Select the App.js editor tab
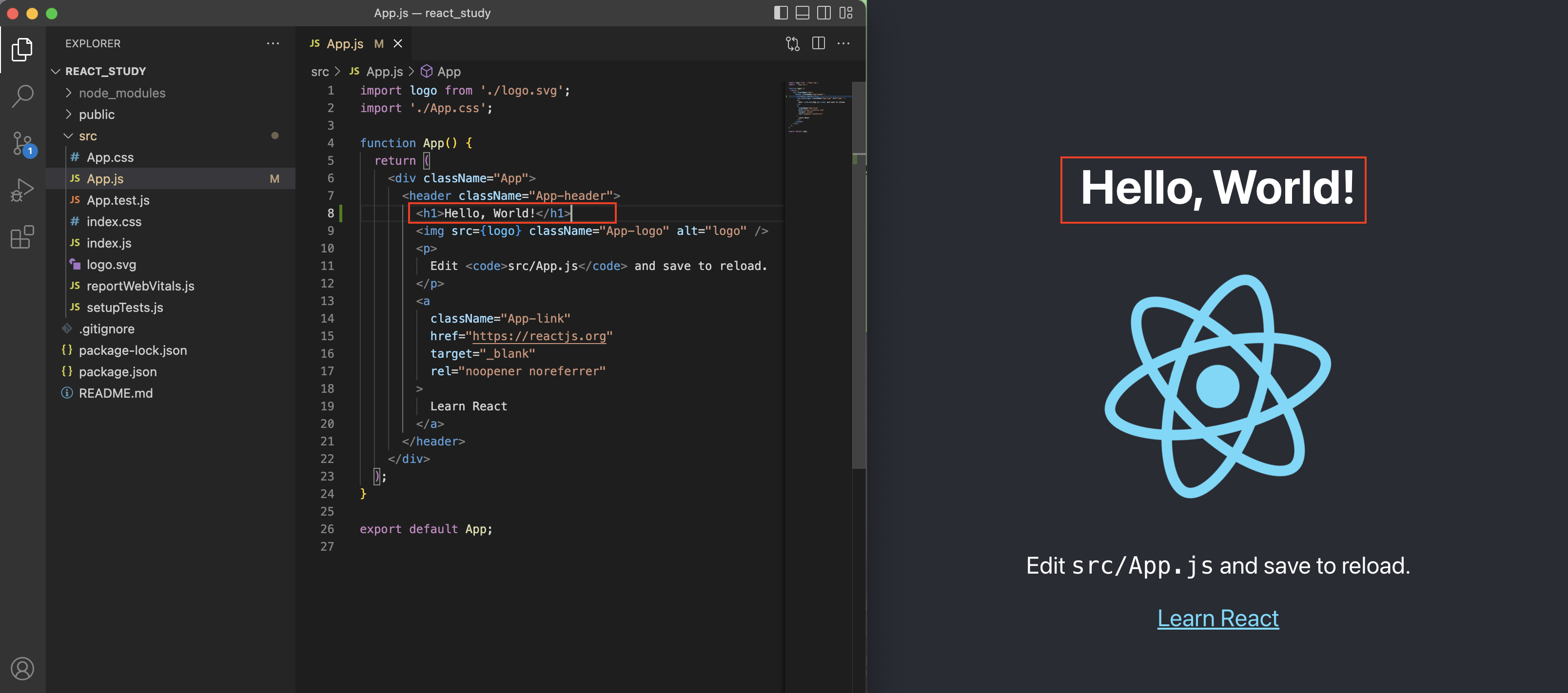Image resolution: width=1568 pixels, height=693 pixels. point(344,43)
